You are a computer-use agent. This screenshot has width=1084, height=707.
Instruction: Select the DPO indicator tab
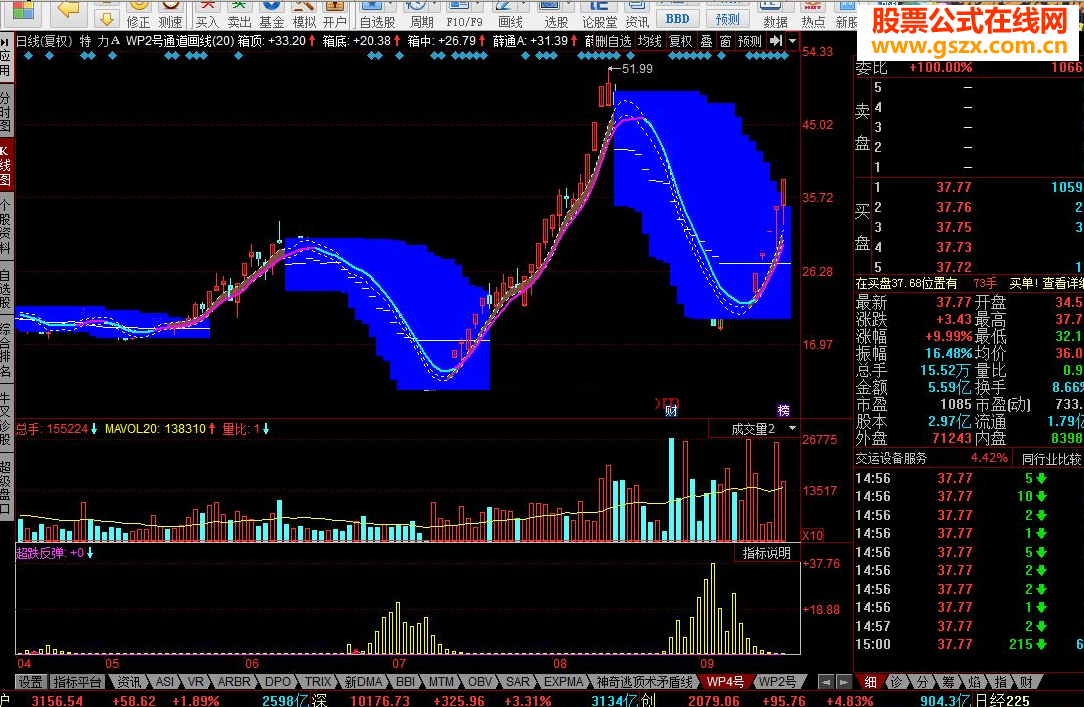[277, 682]
